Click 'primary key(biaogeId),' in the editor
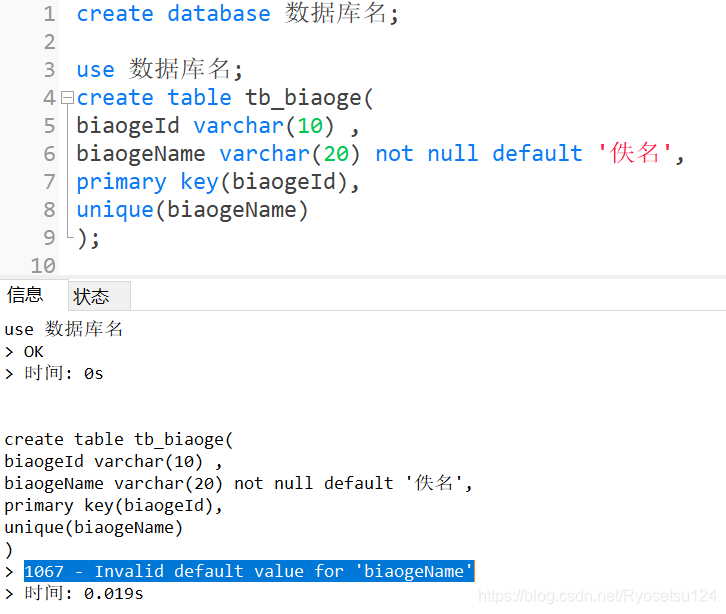The image size is (726, 614). (218, 182)
